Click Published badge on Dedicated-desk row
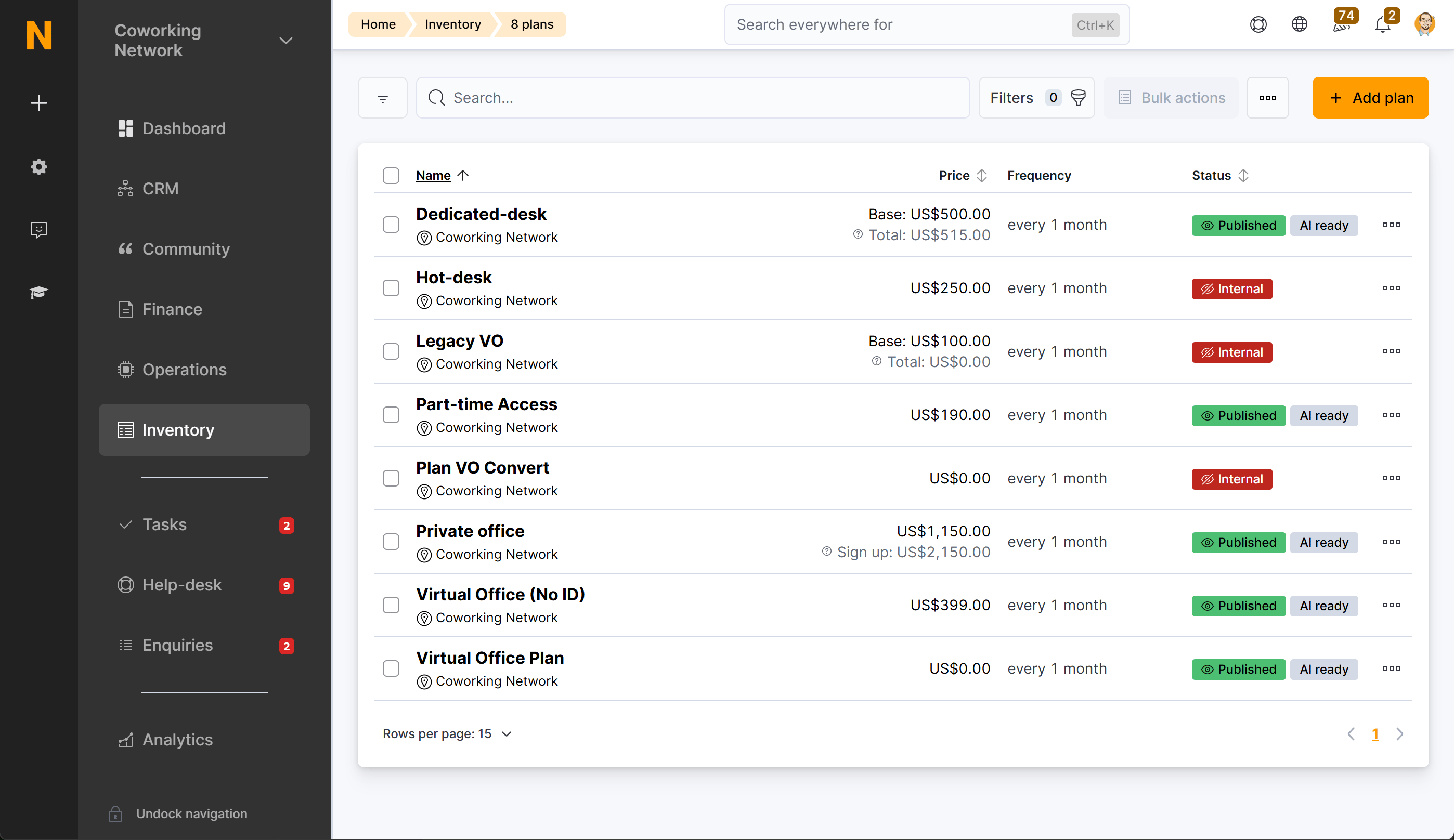The width and height of the screenshot is (1454, 840). pos(1238,225)
